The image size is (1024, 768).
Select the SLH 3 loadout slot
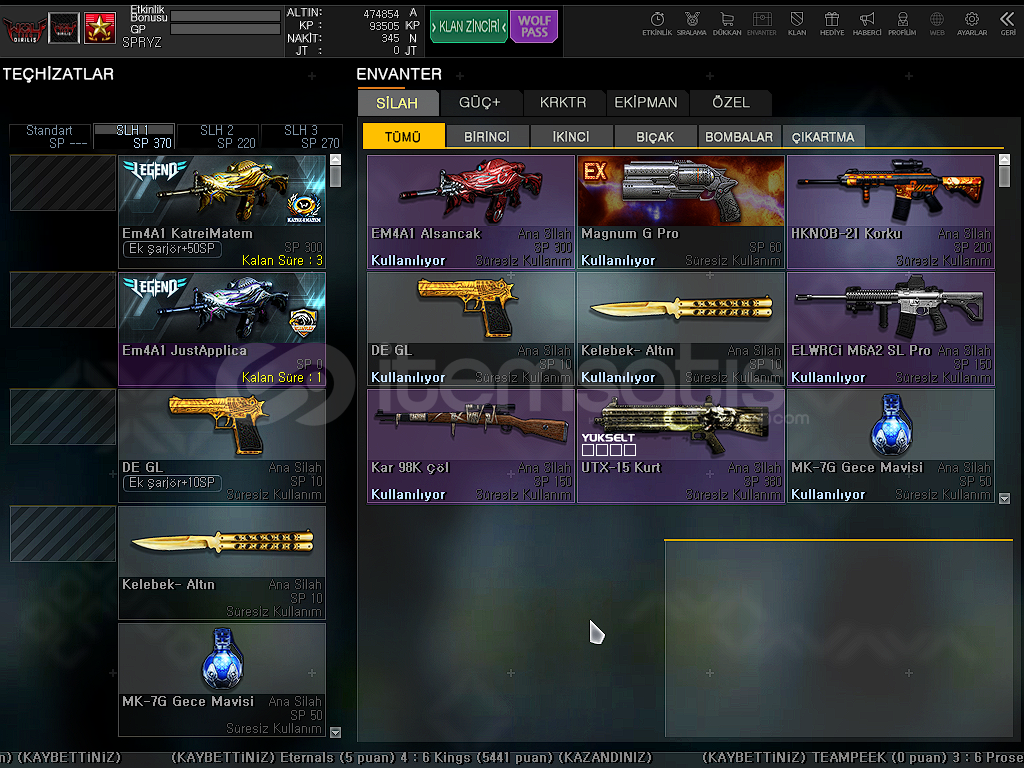coord(302,136)
